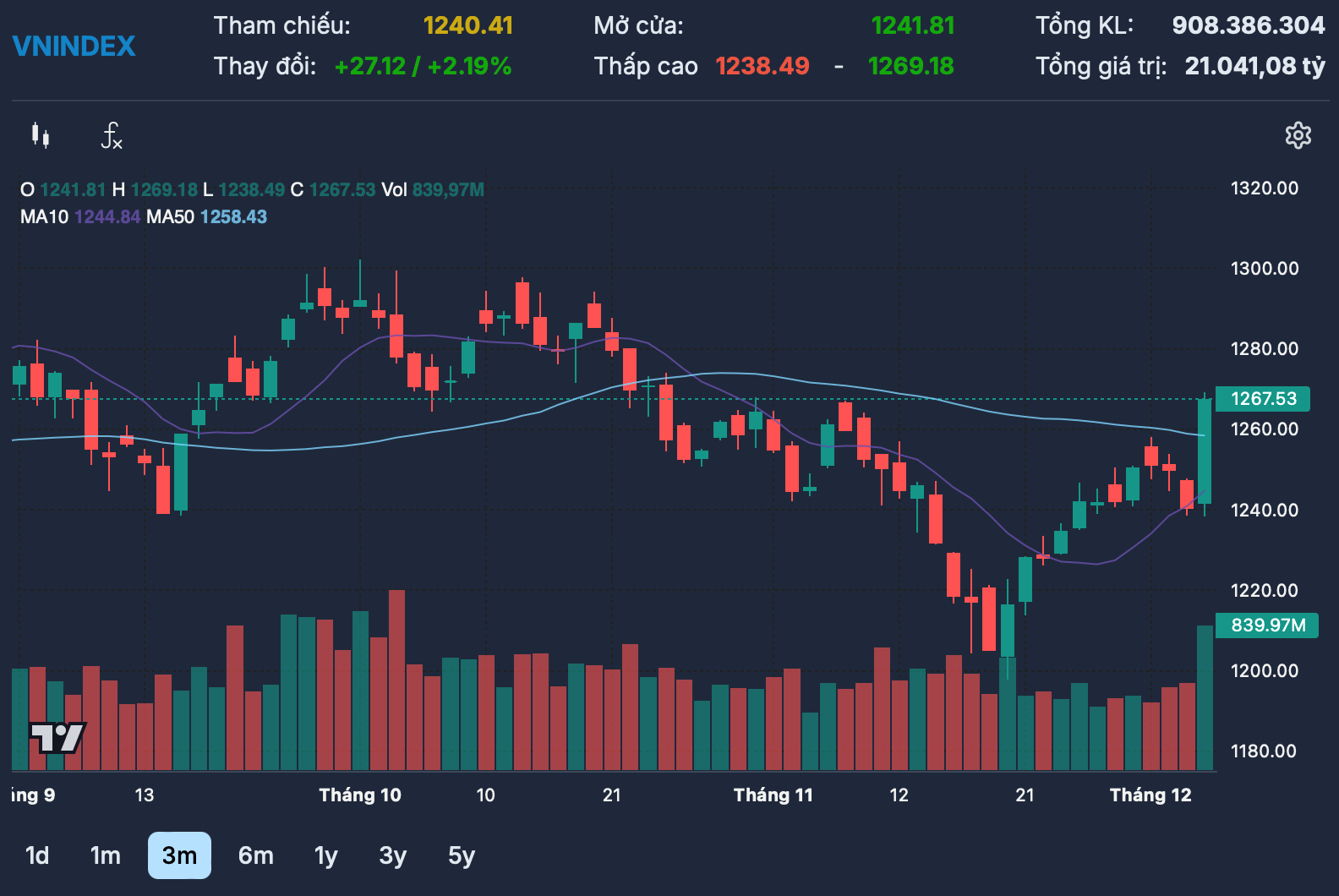This screenshot has height=896, width=1339.
Task: Switch chart to 6m range
Action: pyautogui.click(x=255, y=855)
